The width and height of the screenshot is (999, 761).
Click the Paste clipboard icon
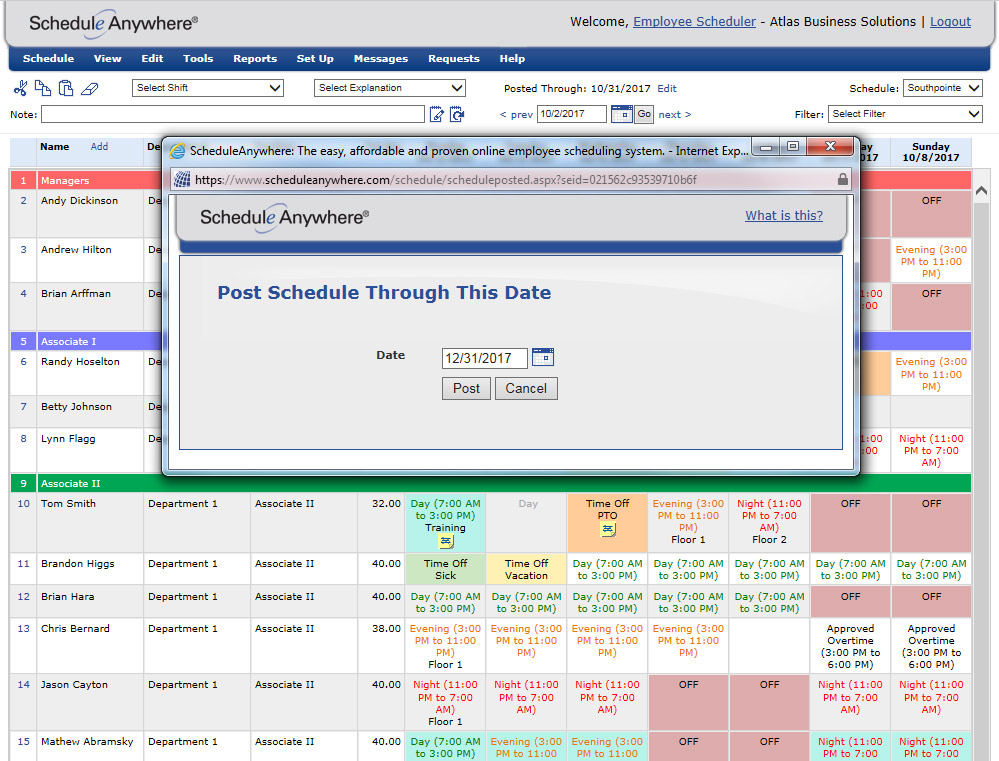click(x=66, y=88)
